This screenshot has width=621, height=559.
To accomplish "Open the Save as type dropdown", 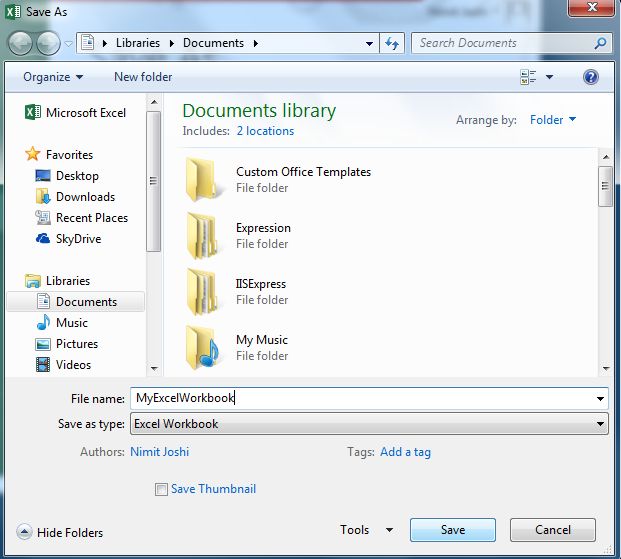I will [369, 424].
